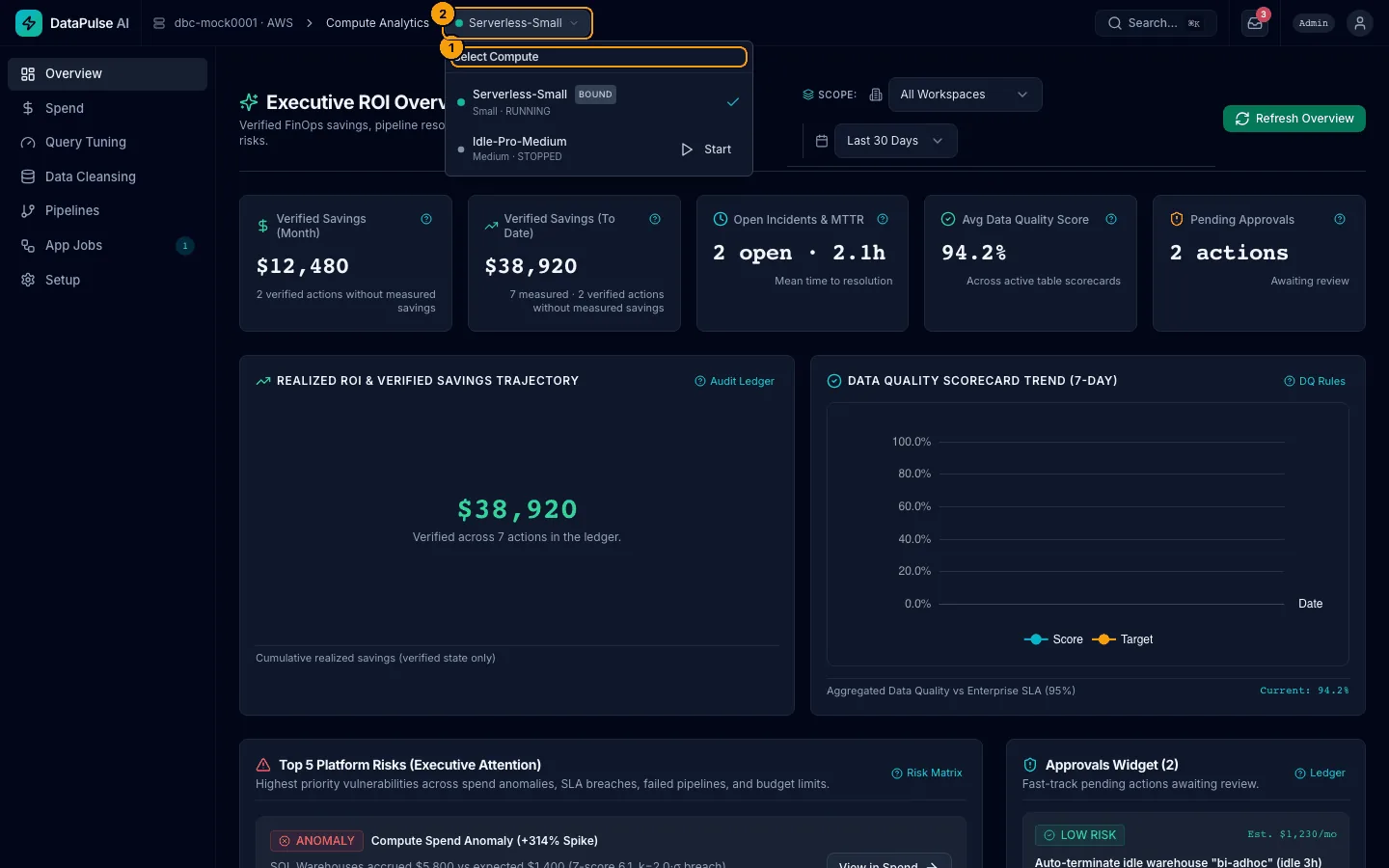Viewport: 1389px width, 868px height.
Task: Click the calendar icon beside Last 30 Days
Action: (822, 141)
